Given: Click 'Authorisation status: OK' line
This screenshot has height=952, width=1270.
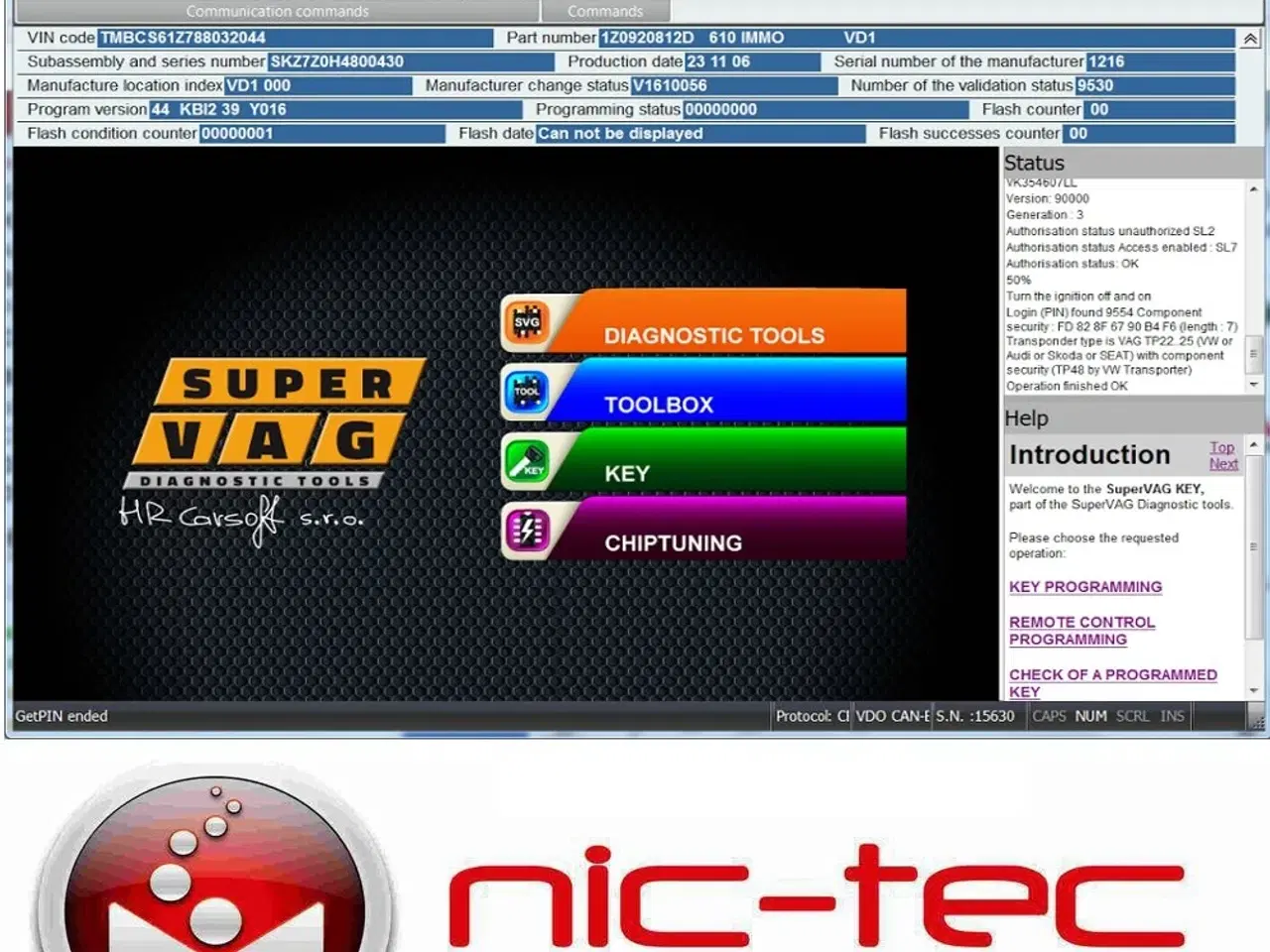Looking at the screenshot, I should pos(1073,263).
